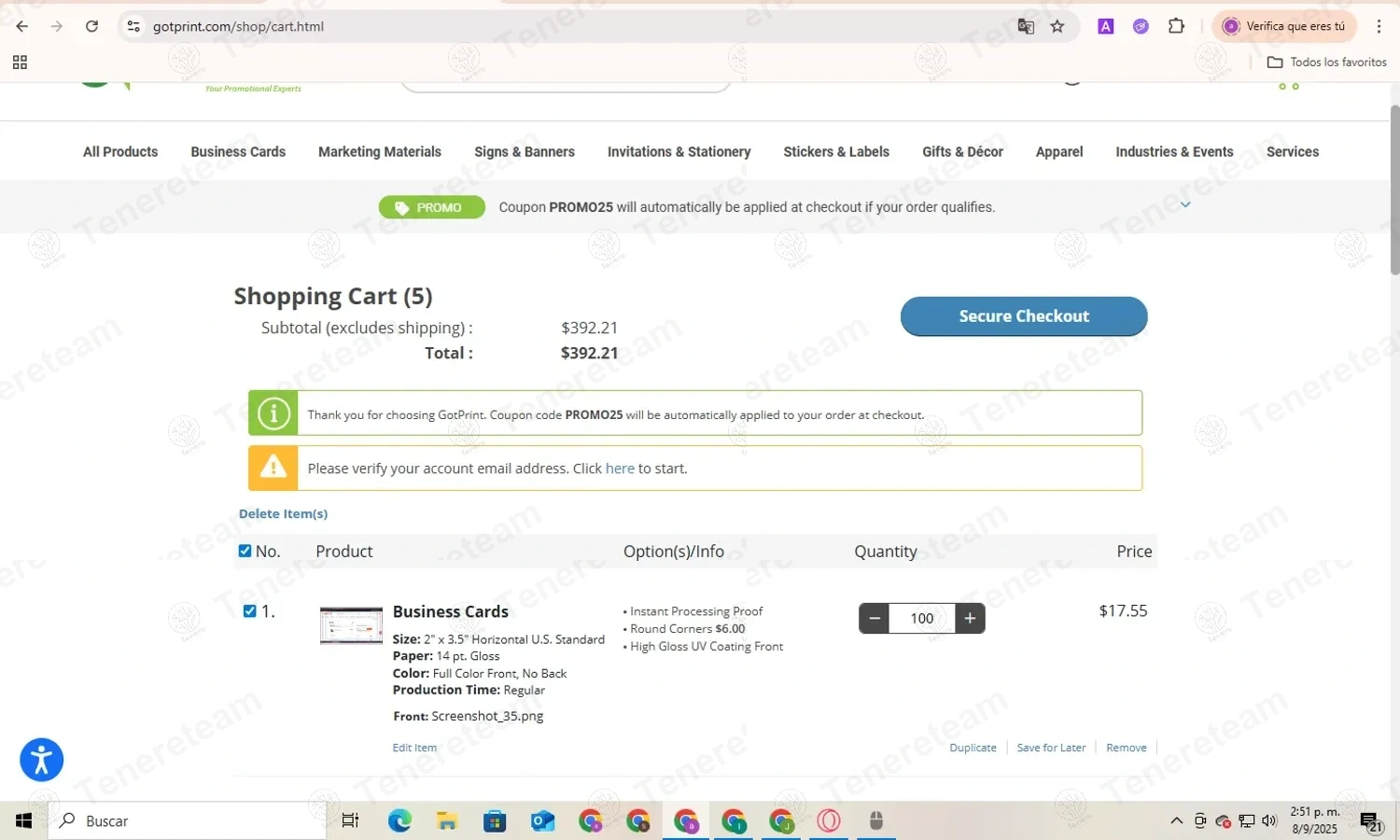Screen dimensions: 1400x840
Task: Click the Business Cards product thumbnail
Action: (351, 625)
